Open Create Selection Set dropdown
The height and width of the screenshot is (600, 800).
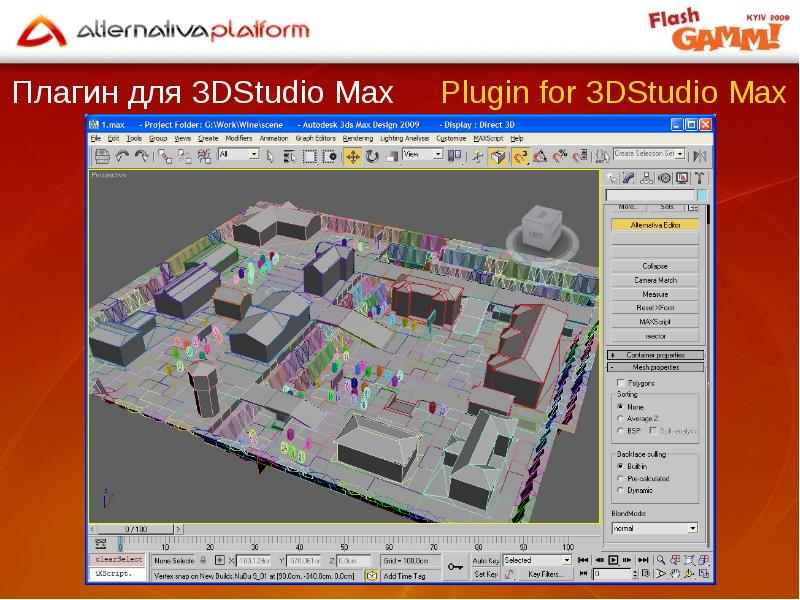click(648, 154)
